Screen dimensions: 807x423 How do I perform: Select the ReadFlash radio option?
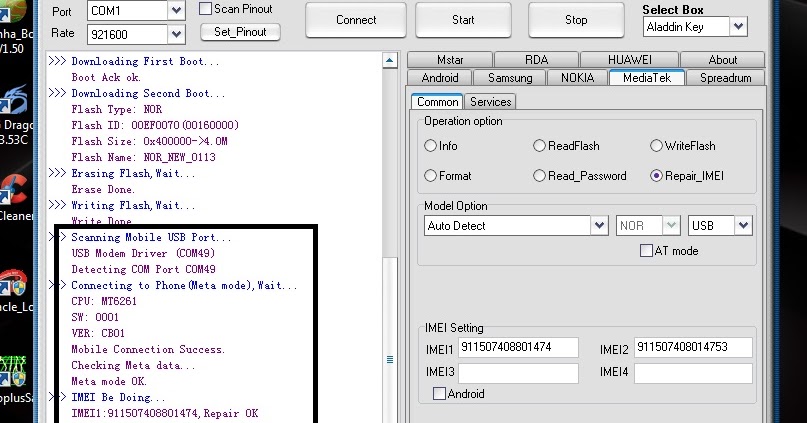click(x=539, y=146)
